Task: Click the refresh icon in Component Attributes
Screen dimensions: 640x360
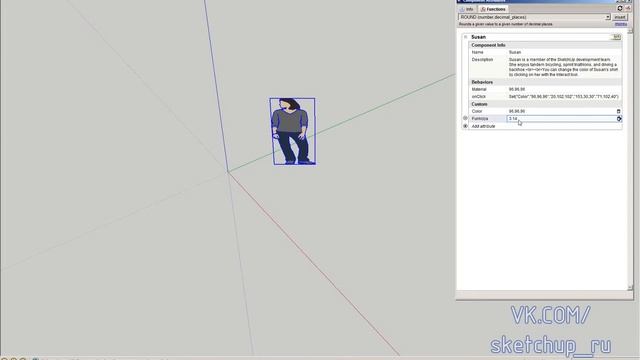Action: (620, 8)
